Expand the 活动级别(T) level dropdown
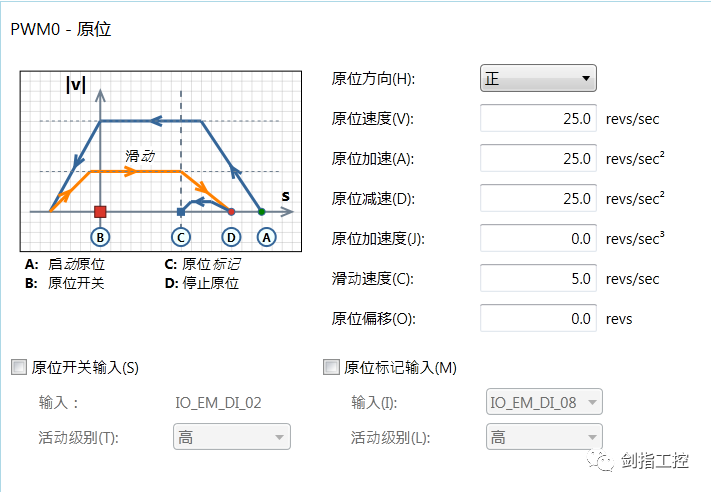The height and width of the screenshot is (492, 711). pyautogui.click(x=231, y=437)
